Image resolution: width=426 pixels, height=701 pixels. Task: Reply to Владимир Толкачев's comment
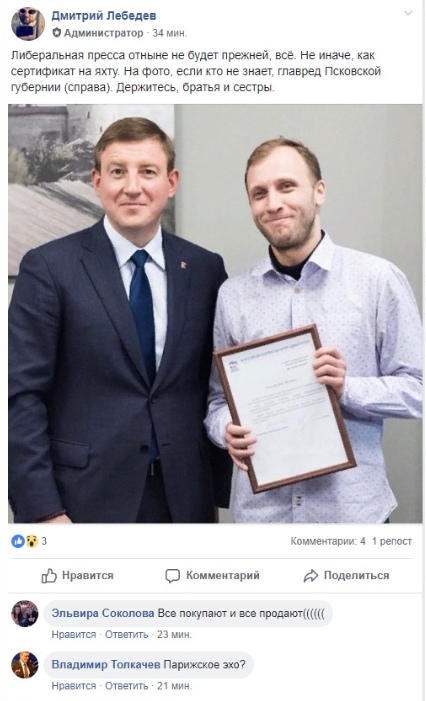coord(127,686)
